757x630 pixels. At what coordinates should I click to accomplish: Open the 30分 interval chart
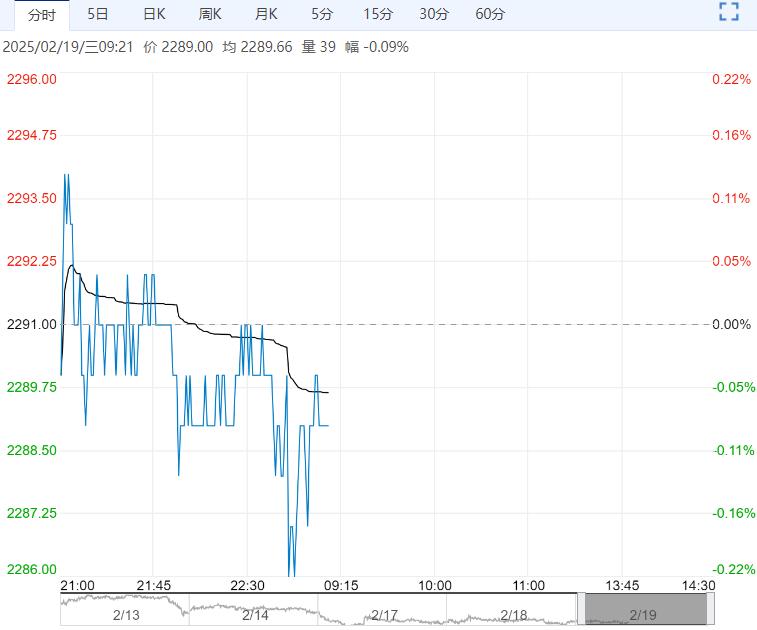(434, 14)
